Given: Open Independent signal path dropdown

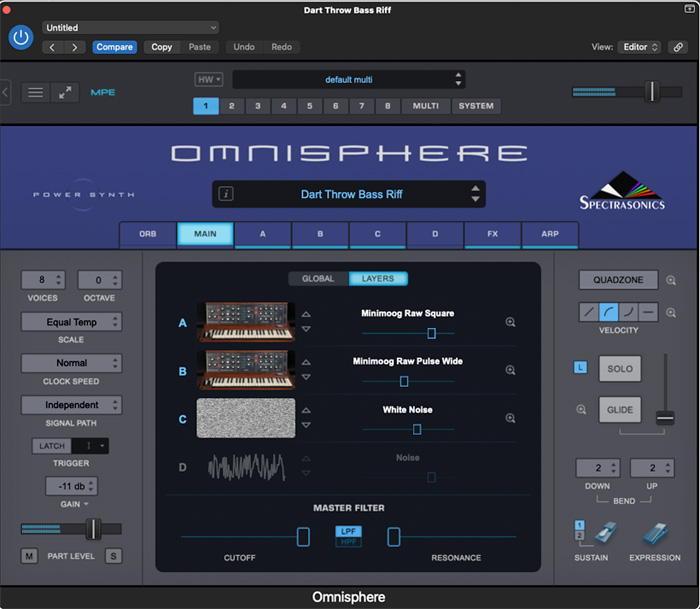Looking at the screenshot, I should (x=71, y=405).
